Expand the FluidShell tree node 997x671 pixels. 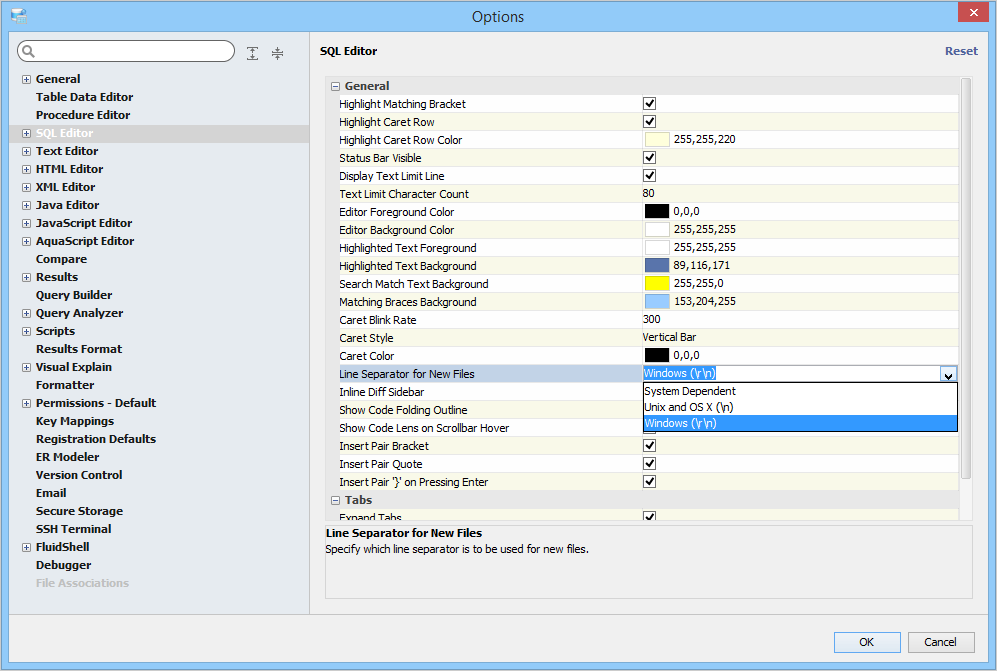pyautogui.click(x=26, y=547)
